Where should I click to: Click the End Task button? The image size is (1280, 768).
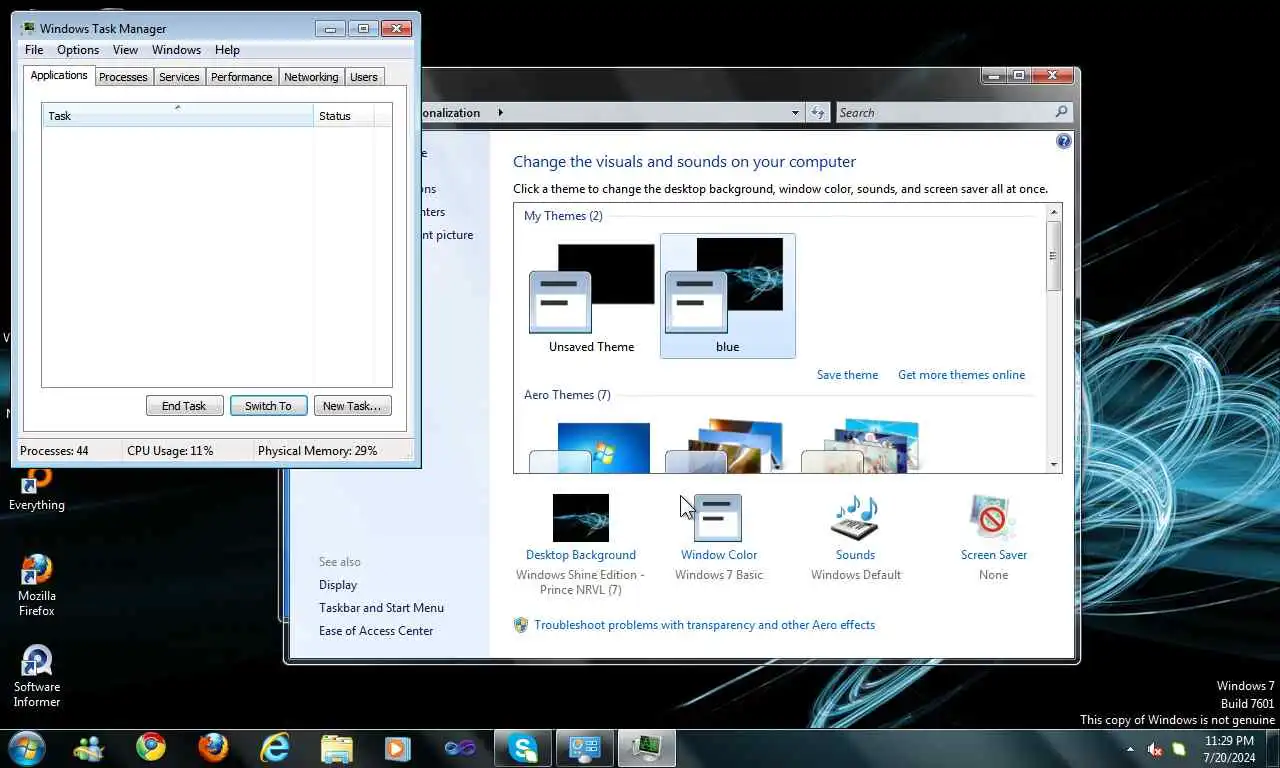(x=184, y=406)
